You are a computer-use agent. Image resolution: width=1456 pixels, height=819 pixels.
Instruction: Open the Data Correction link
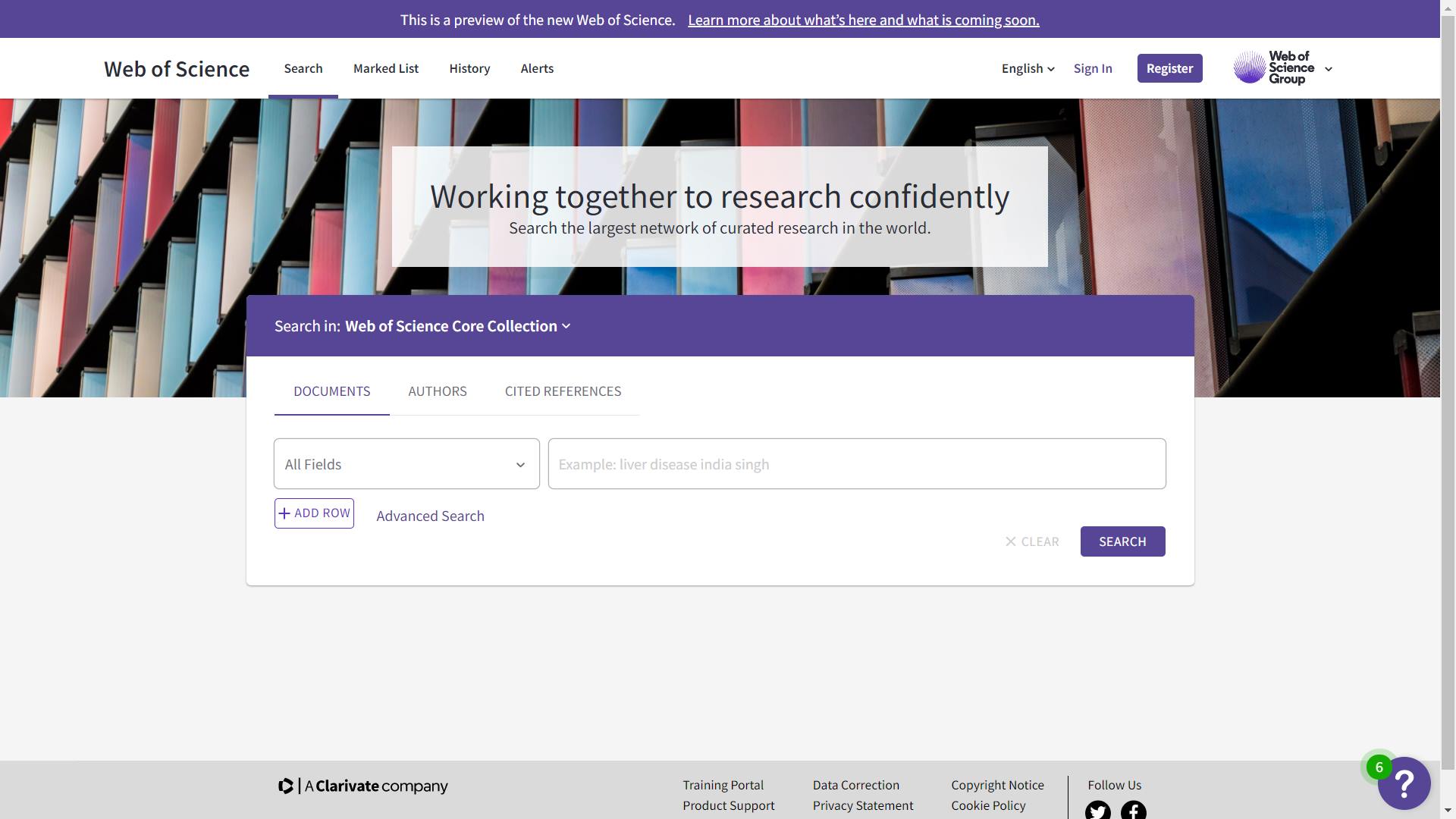click(x=855, y=785)
